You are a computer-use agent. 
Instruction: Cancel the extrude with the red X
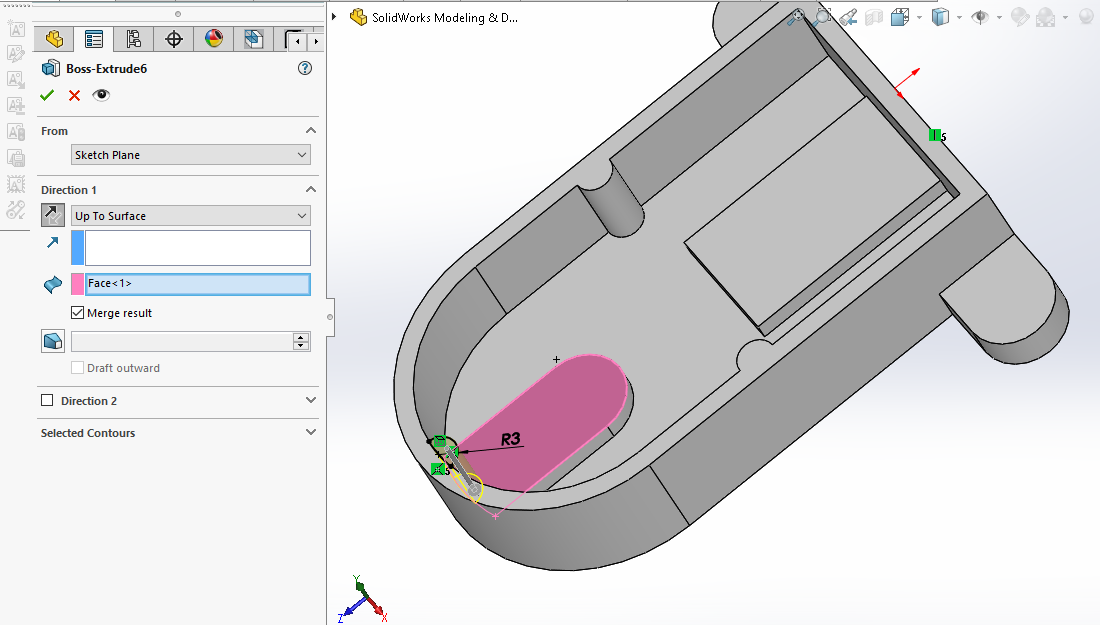point(74,95)
